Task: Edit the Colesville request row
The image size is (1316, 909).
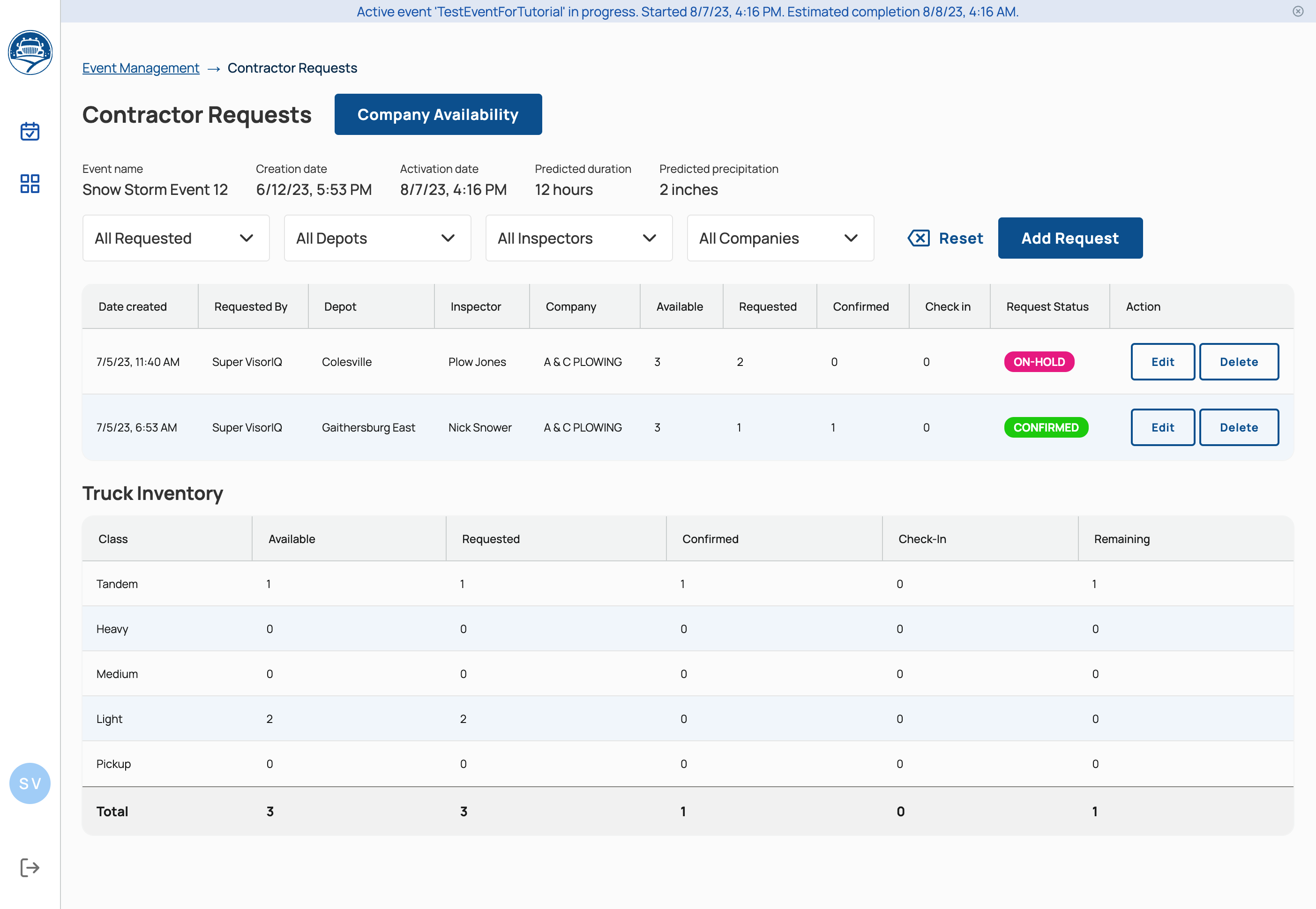Action: [x=1162, y=362]
